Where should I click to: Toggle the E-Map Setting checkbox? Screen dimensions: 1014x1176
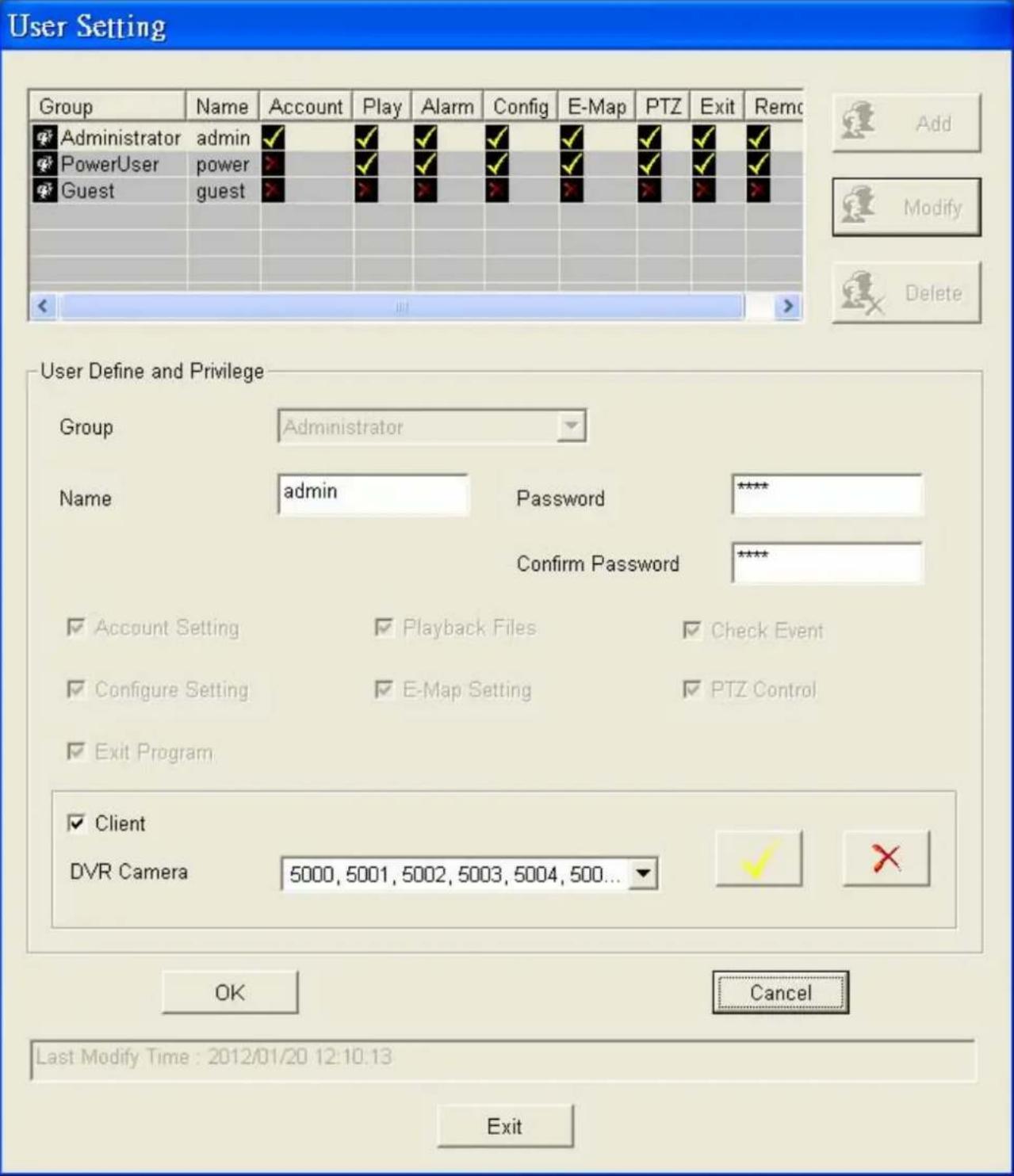(x=384, y=689)
